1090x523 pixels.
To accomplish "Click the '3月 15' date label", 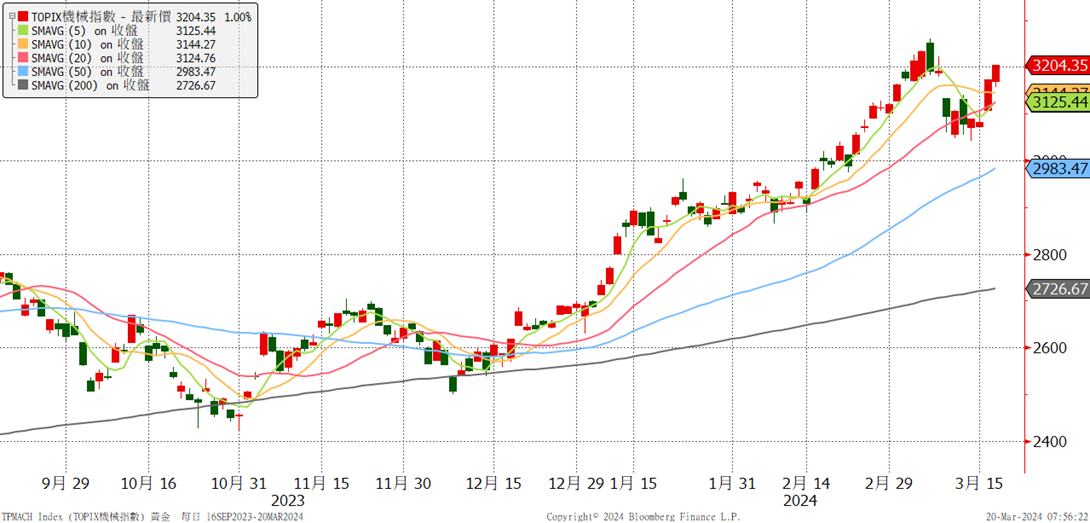I will [980, 483].
